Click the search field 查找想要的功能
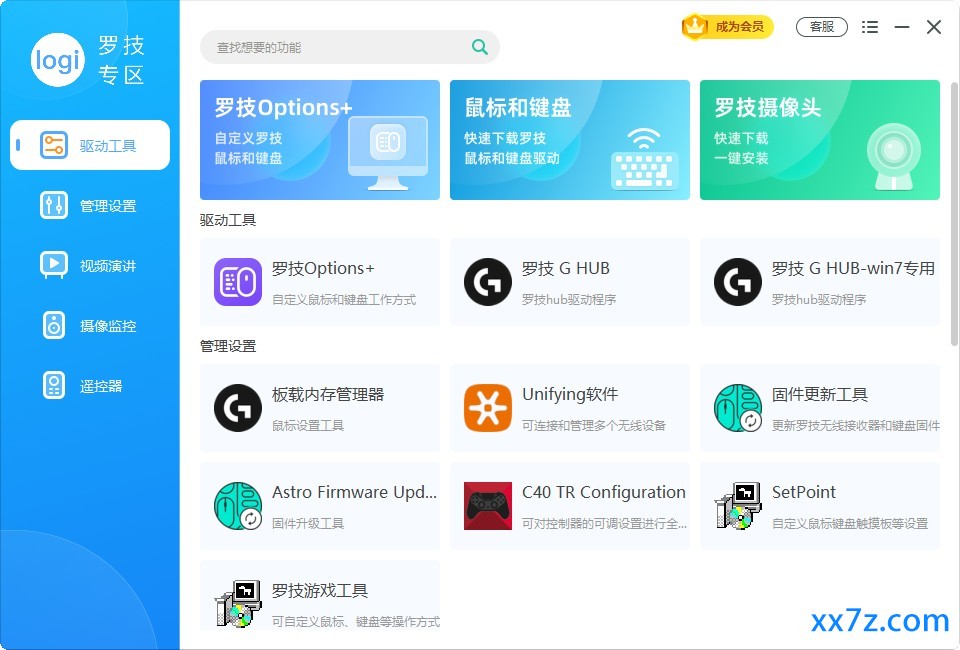The width and height of the screenshot is (960, 650). [350, 47]
